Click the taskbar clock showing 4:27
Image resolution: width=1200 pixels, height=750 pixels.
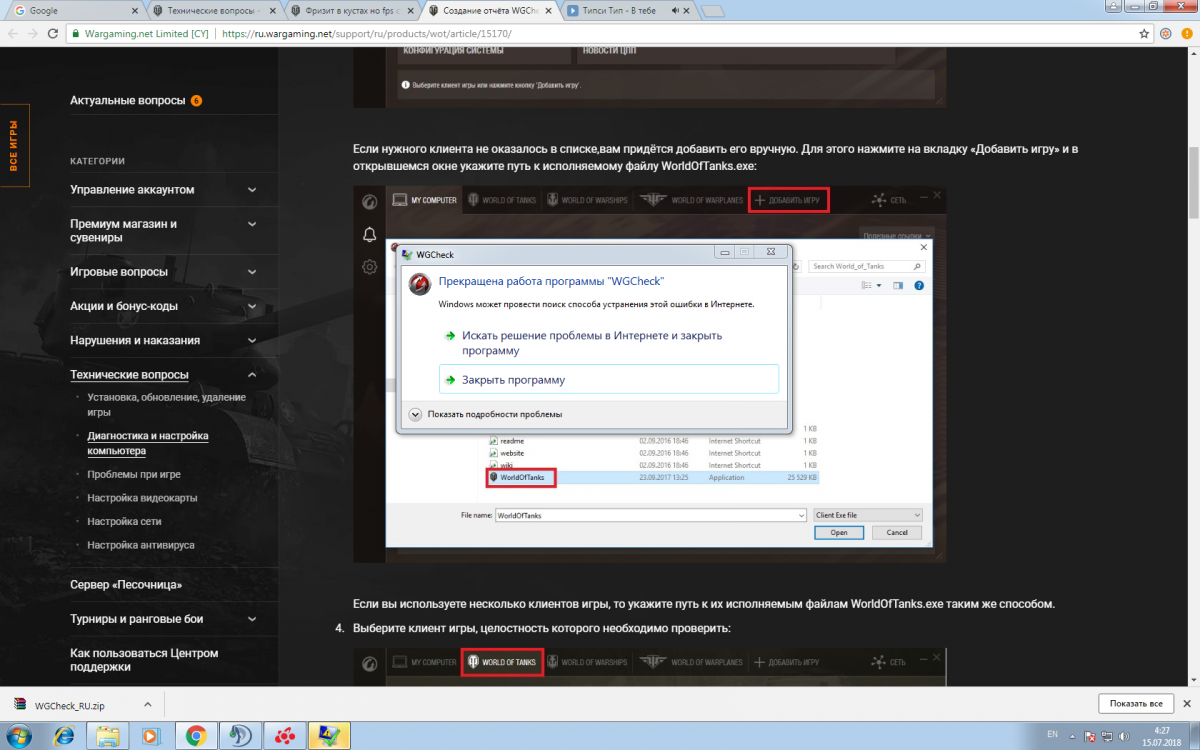1160,736
